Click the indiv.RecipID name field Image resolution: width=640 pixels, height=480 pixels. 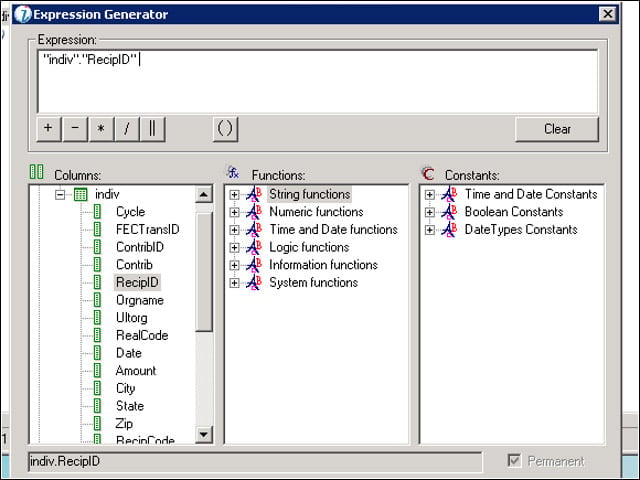[x=255, y=462]
